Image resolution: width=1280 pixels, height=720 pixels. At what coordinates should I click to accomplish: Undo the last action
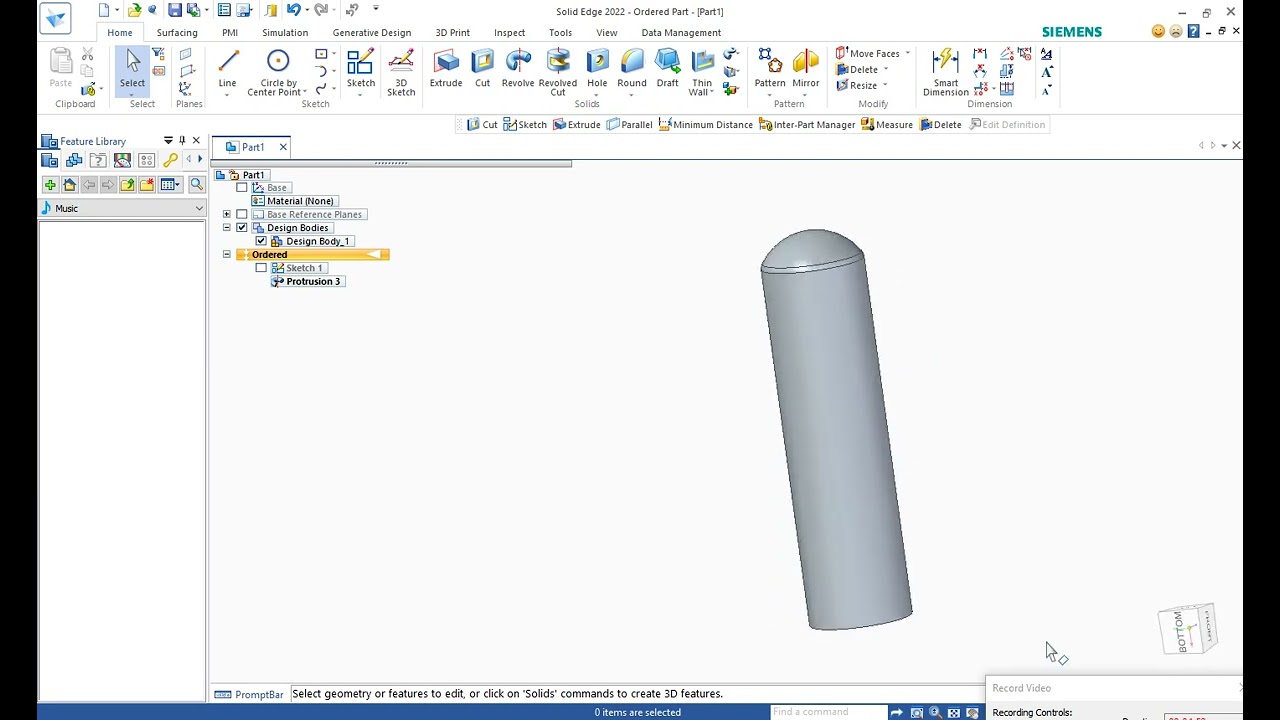[293, 11]
